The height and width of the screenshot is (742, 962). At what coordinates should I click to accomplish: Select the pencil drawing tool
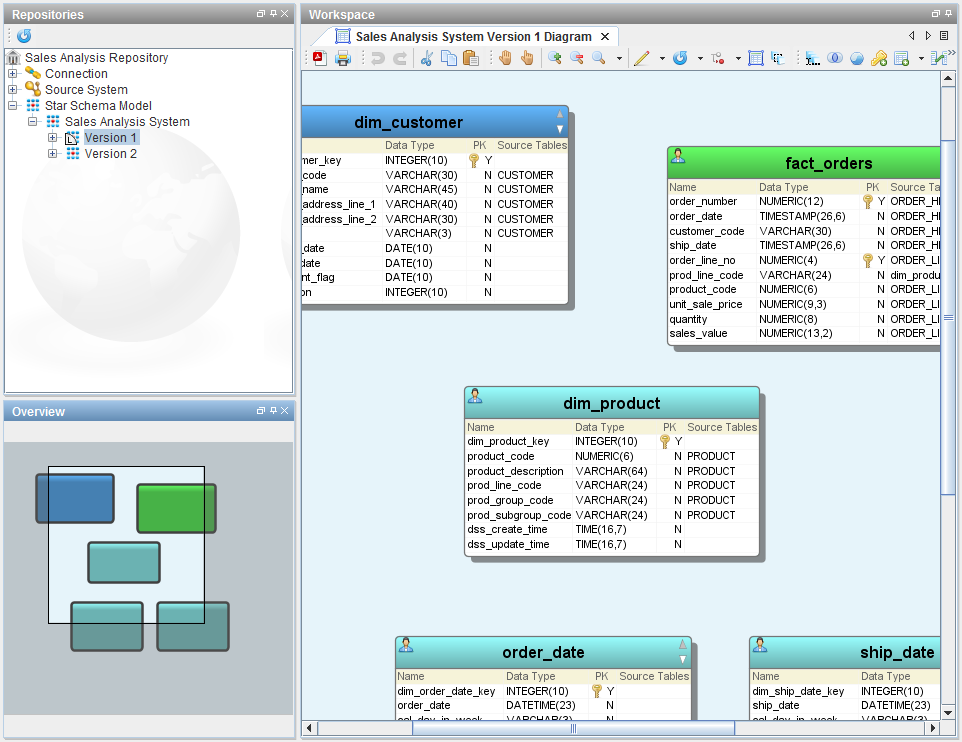click(641, 58)
